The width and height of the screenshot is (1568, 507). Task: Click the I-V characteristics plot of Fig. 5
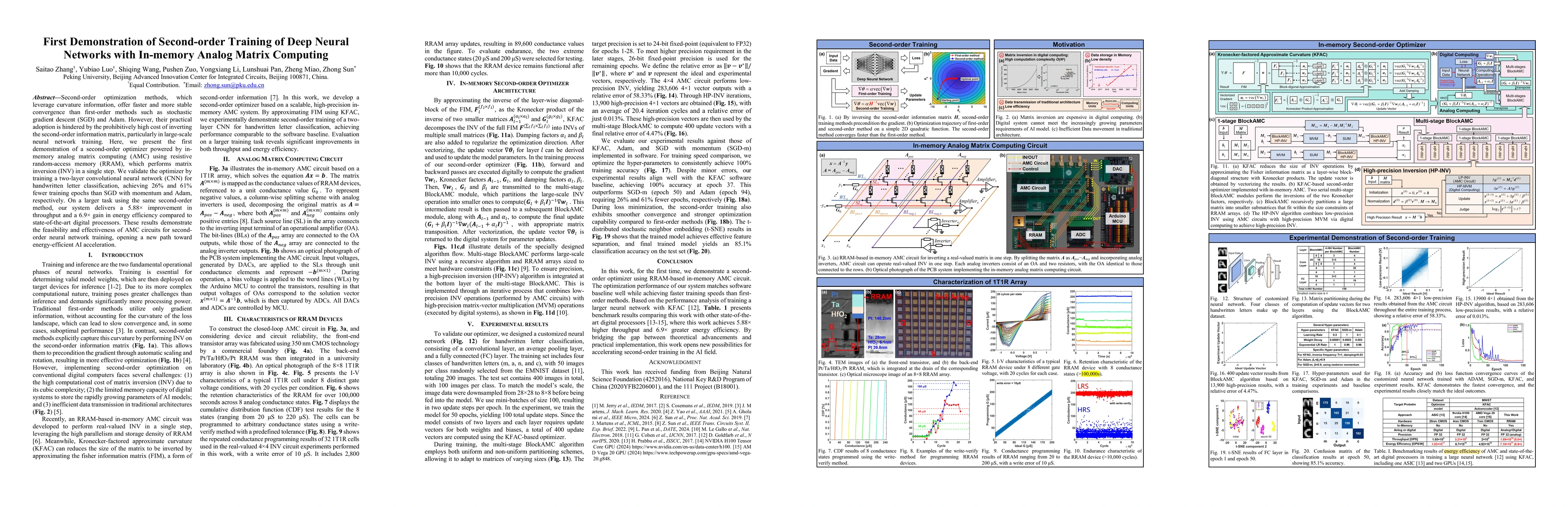pos(1020,324)
